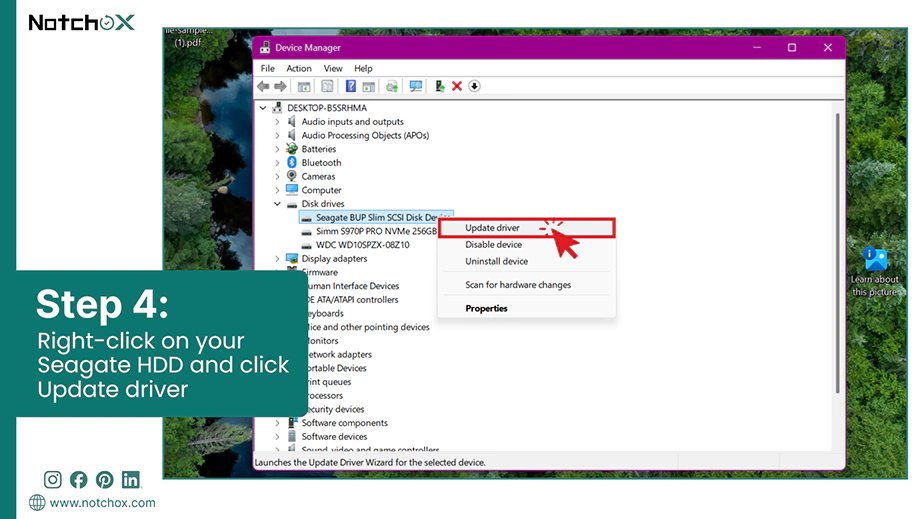Visit the www.notchox.com link
This screenshot has width=922, height=519.
[102, 503]
